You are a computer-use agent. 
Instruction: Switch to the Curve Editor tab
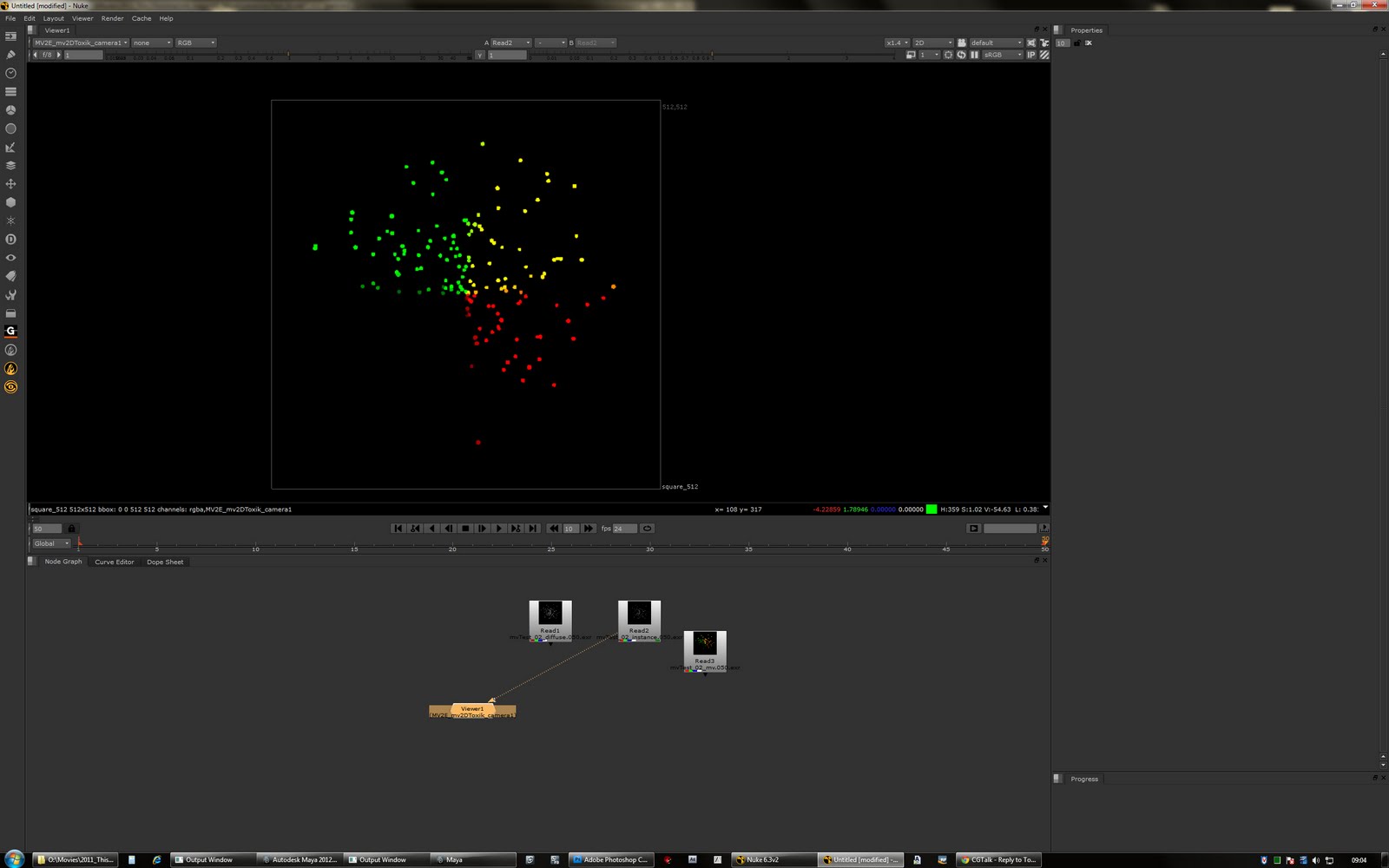(x=114, y=562)
